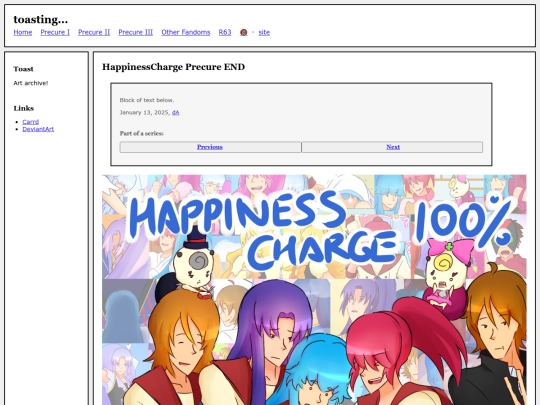The height and width of the screenshot is (405, 540).
Task: Click the HappinessCharge Precure END heading
Action: [x=174, y=67]
